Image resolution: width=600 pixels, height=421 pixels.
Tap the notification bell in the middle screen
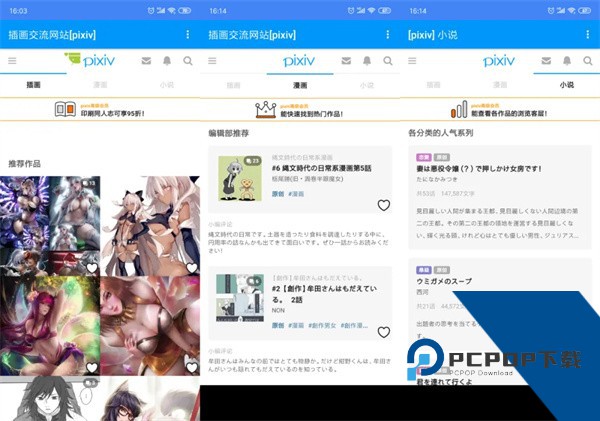point(367,61)
